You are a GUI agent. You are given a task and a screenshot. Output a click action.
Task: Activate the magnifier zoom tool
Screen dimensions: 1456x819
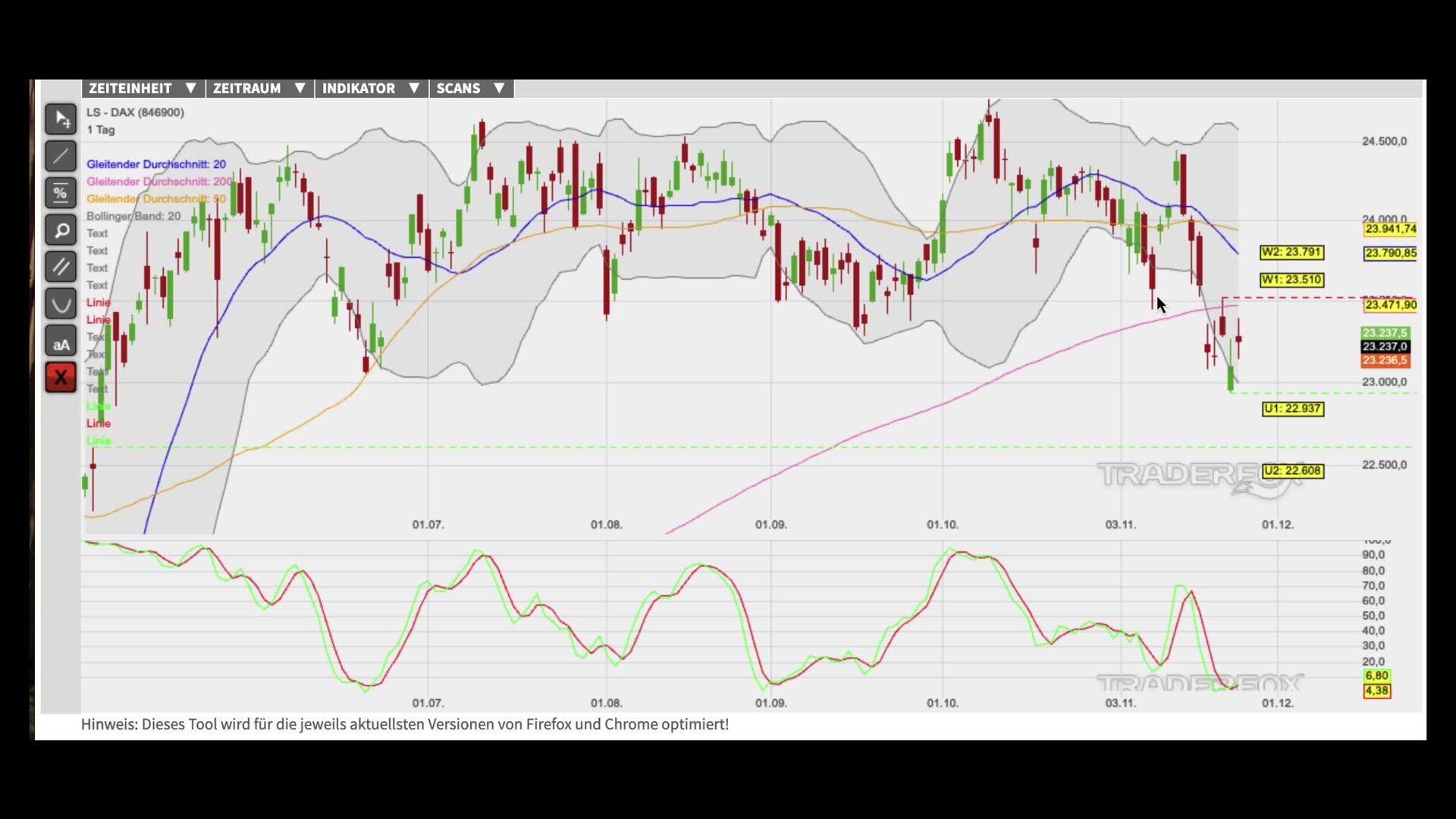tap(61, 230)
